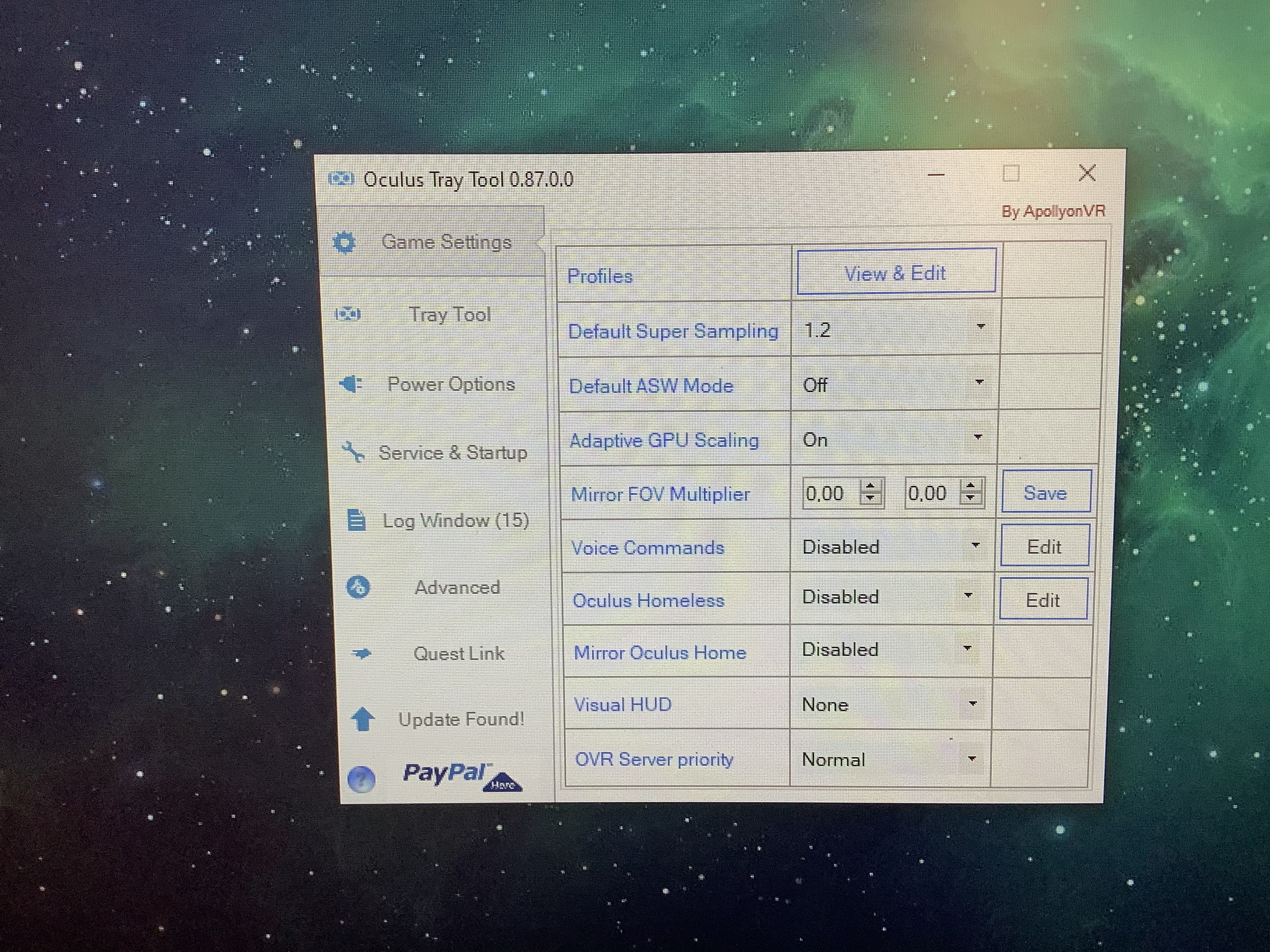Click the Quest Link arrow icon
The image size is (1270, 952).
tap(362, 653)
